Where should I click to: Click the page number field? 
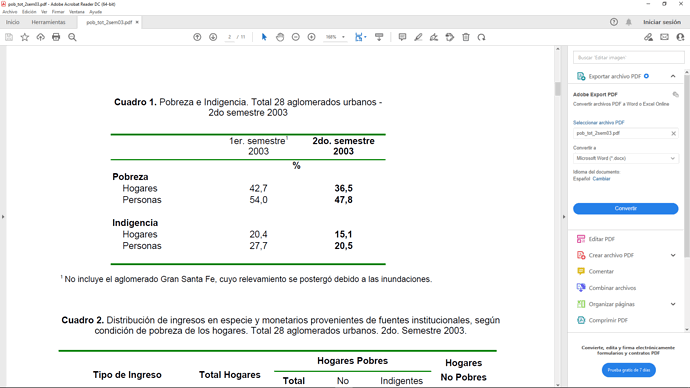coord(229,37)
